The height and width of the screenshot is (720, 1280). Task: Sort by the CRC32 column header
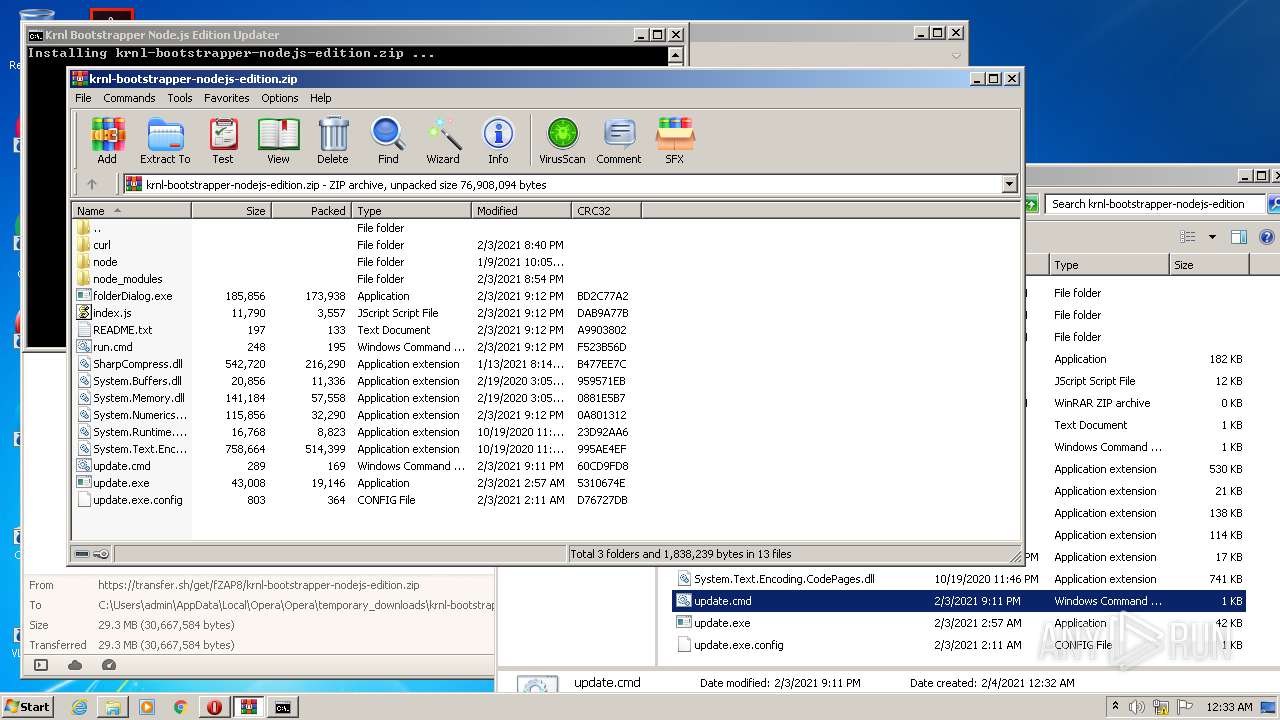coord(606,211)
